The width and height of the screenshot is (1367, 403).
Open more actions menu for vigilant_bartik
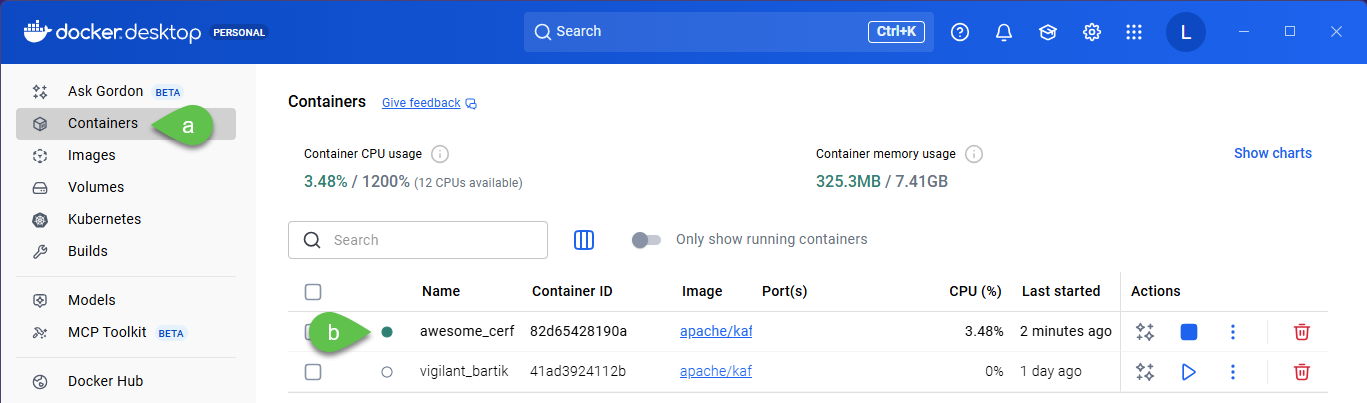coord(1233,372)
